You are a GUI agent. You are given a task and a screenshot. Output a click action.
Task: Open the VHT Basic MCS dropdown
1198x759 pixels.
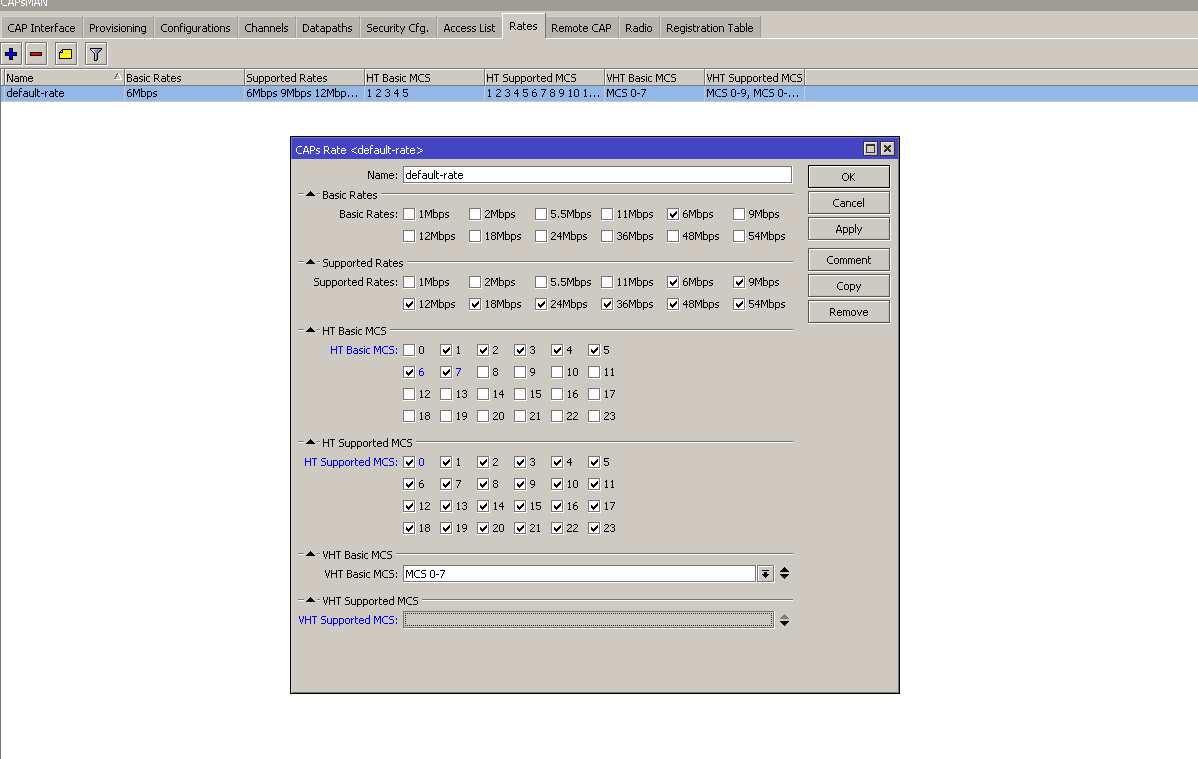(766, 573)
